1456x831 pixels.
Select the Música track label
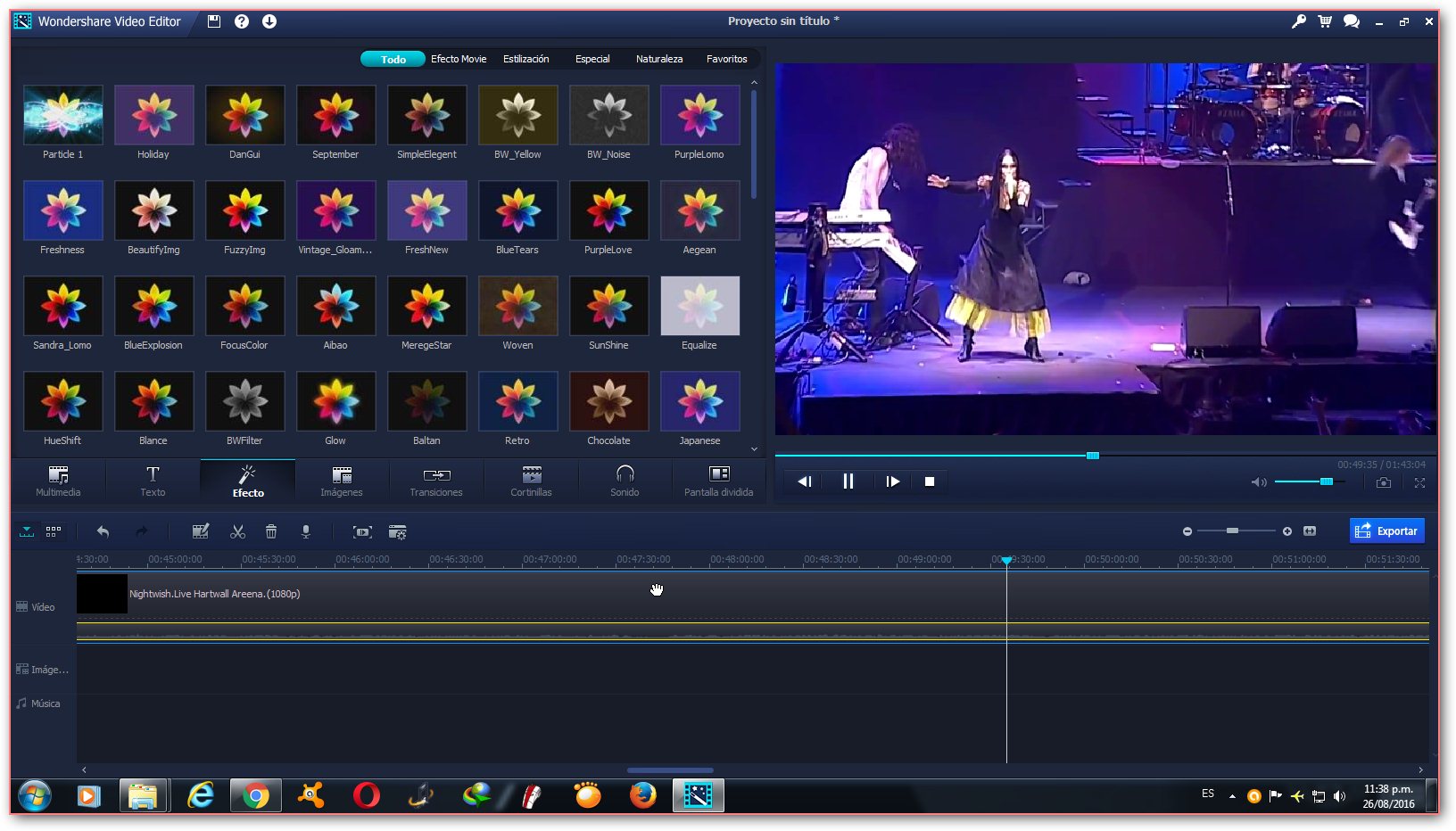(x=38, y=703)
